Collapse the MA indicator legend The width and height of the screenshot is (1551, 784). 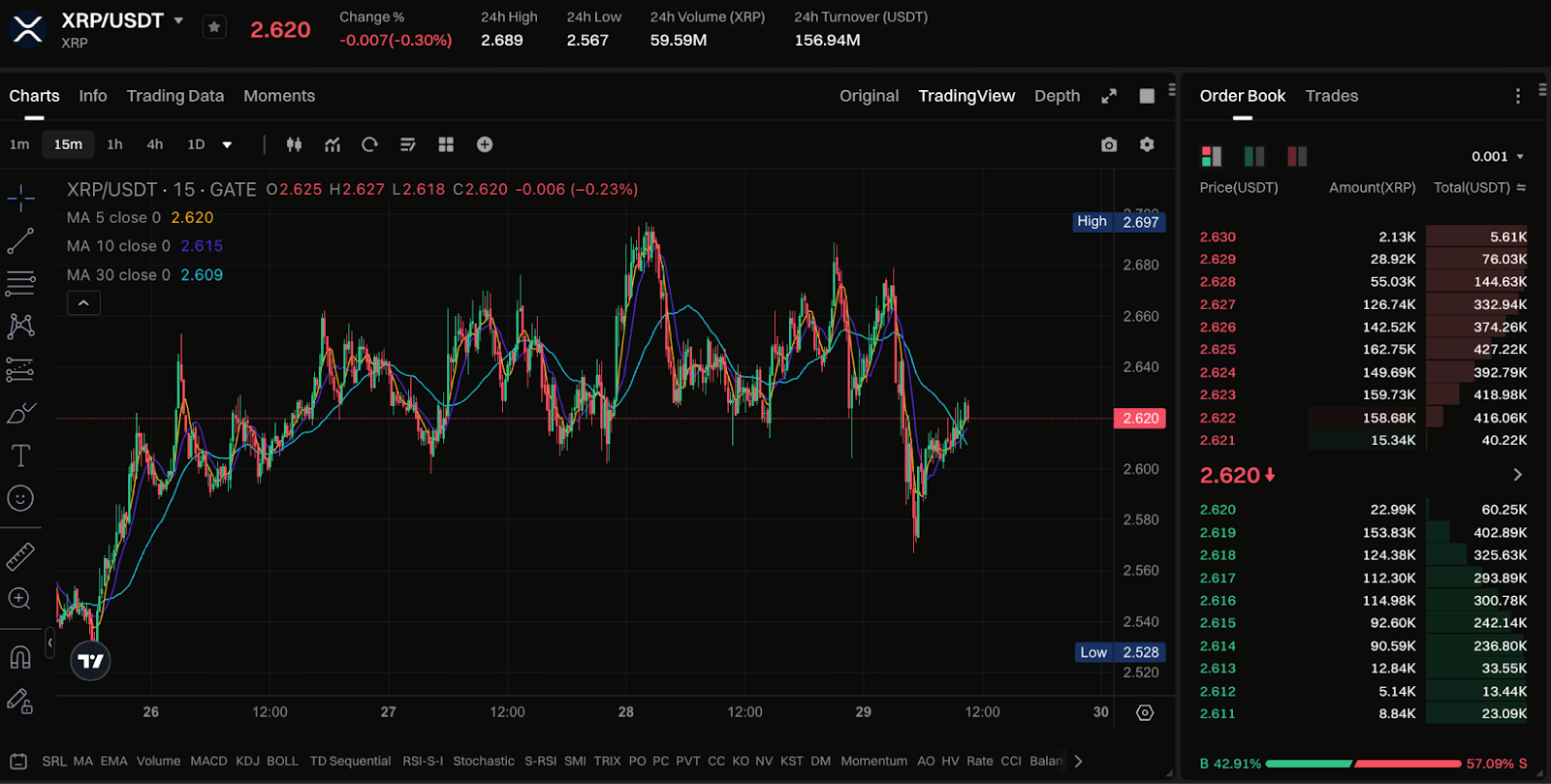pos(83,303)
